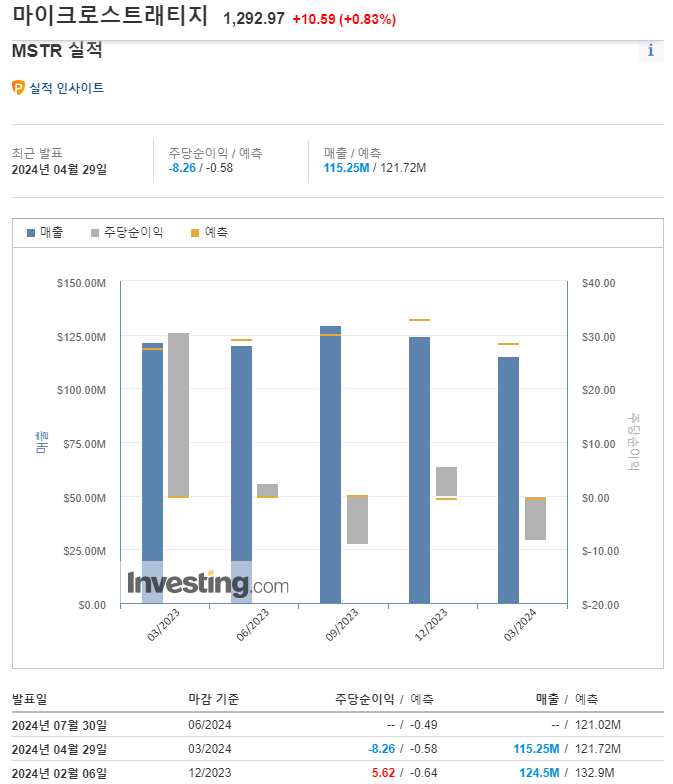Click the 12/2023 orange revenue forecast marker
673x784 pixels.
point(420,320)
